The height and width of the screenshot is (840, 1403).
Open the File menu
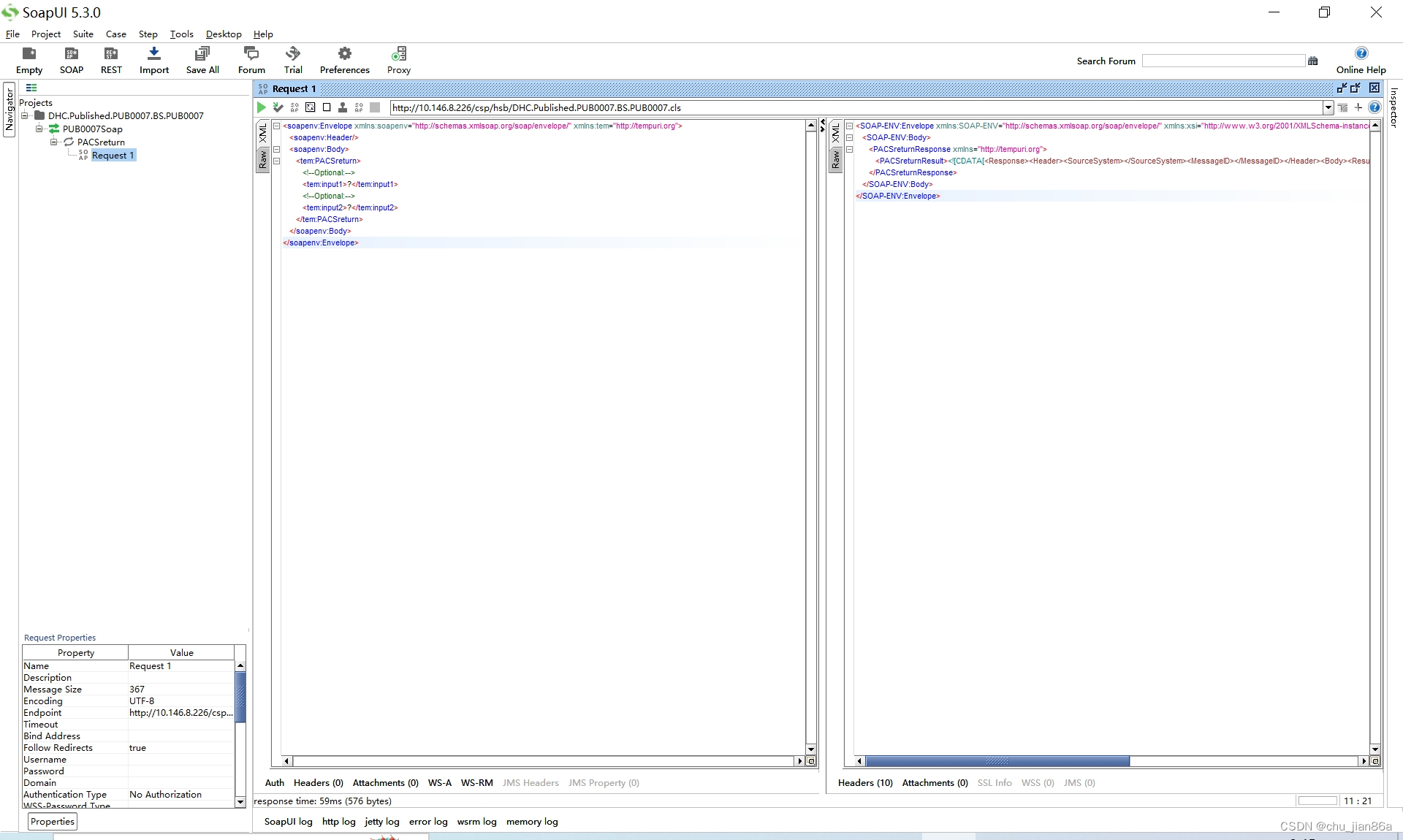pos(13,33)
